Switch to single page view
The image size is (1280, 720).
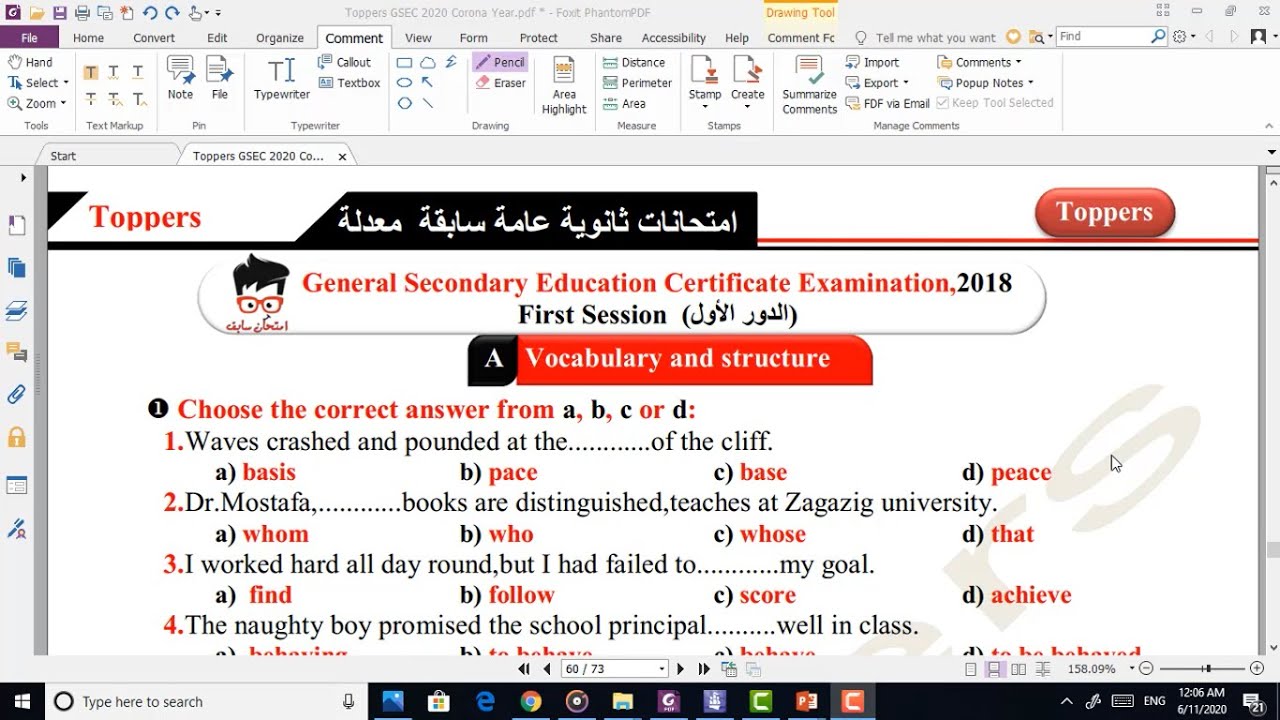(x=971, y=669)
